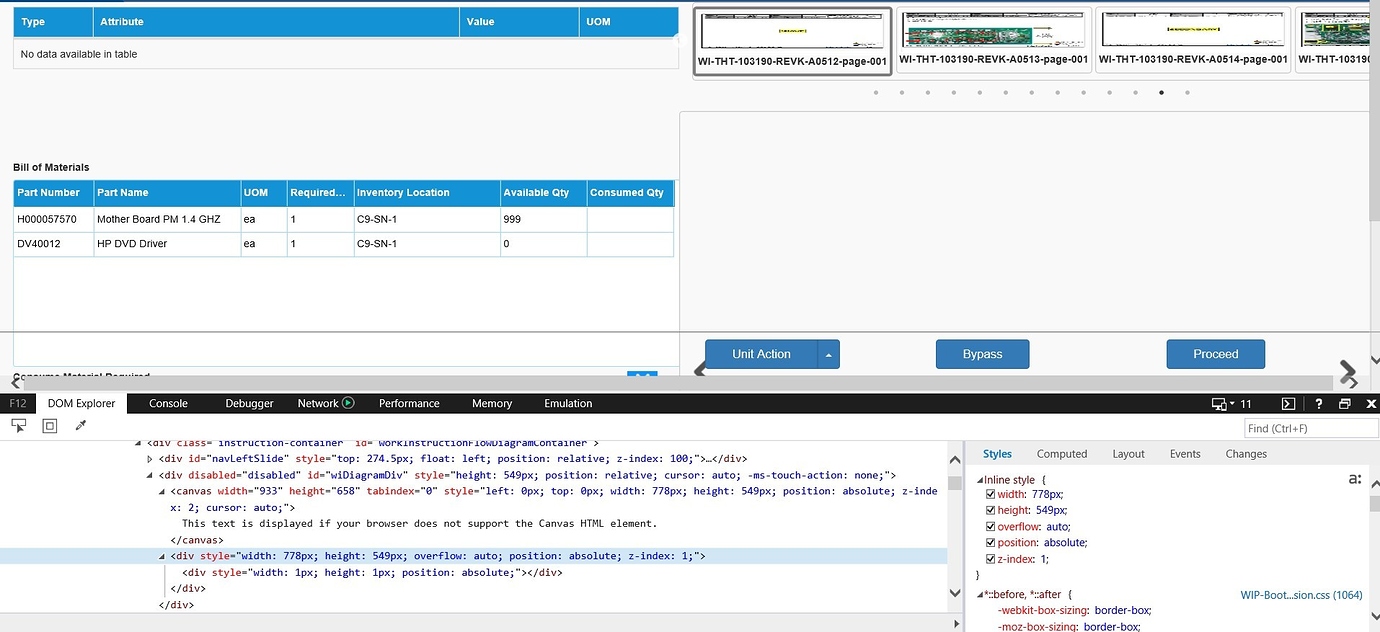Open the developer tools help question mark
The image size is (1380, 632).
click(x=1319, y=404)
